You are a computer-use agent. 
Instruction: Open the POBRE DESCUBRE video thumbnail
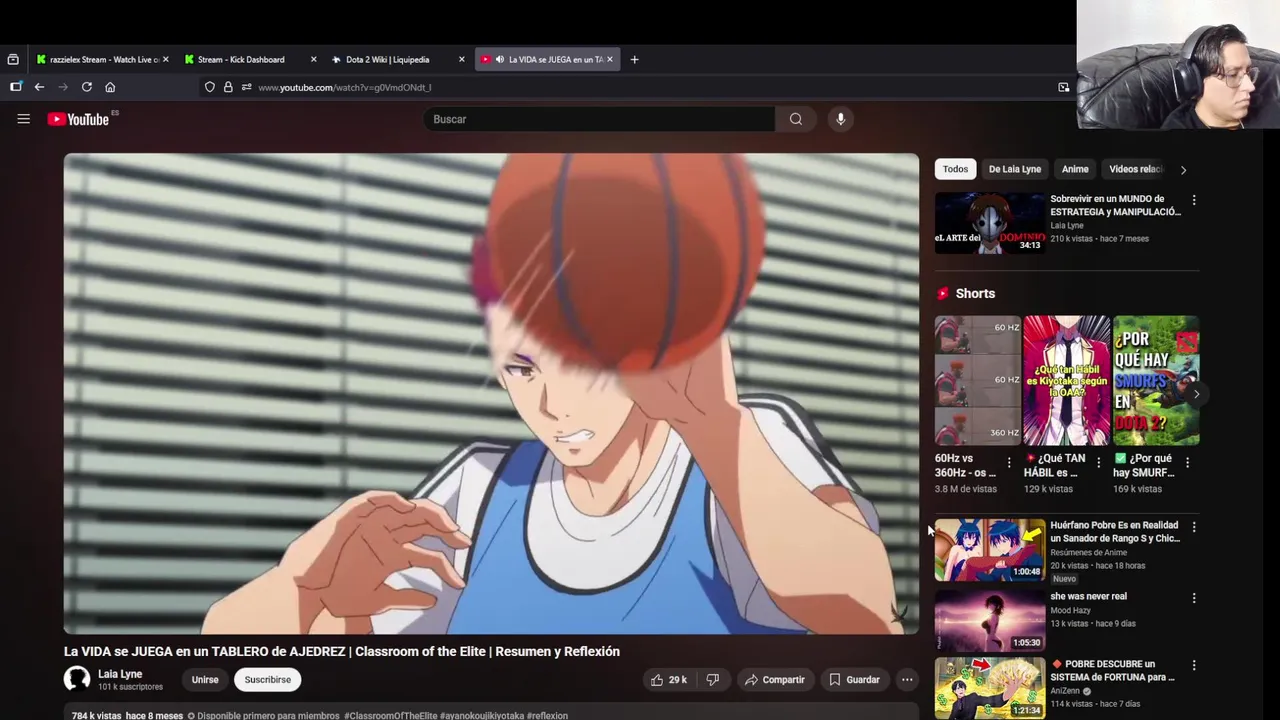(x=989, y=688)
